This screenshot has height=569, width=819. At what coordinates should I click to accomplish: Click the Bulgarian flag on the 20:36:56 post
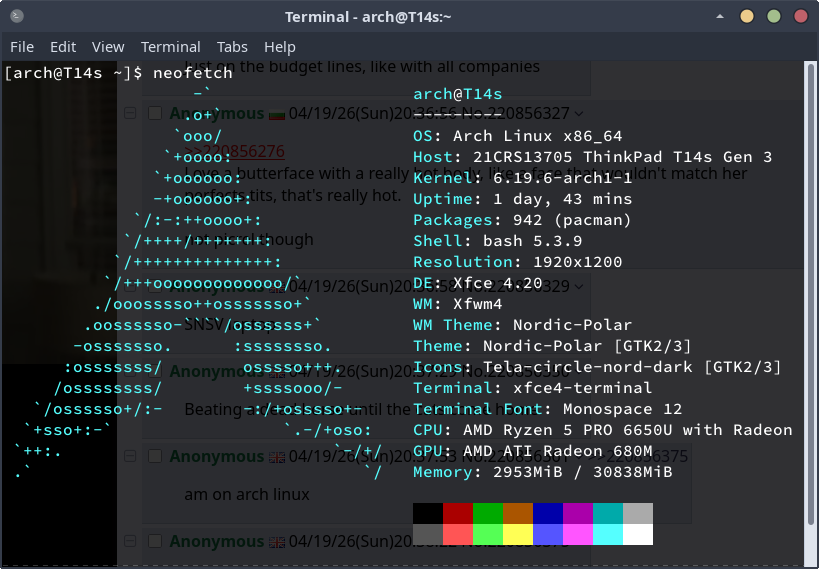pos(277,114)
